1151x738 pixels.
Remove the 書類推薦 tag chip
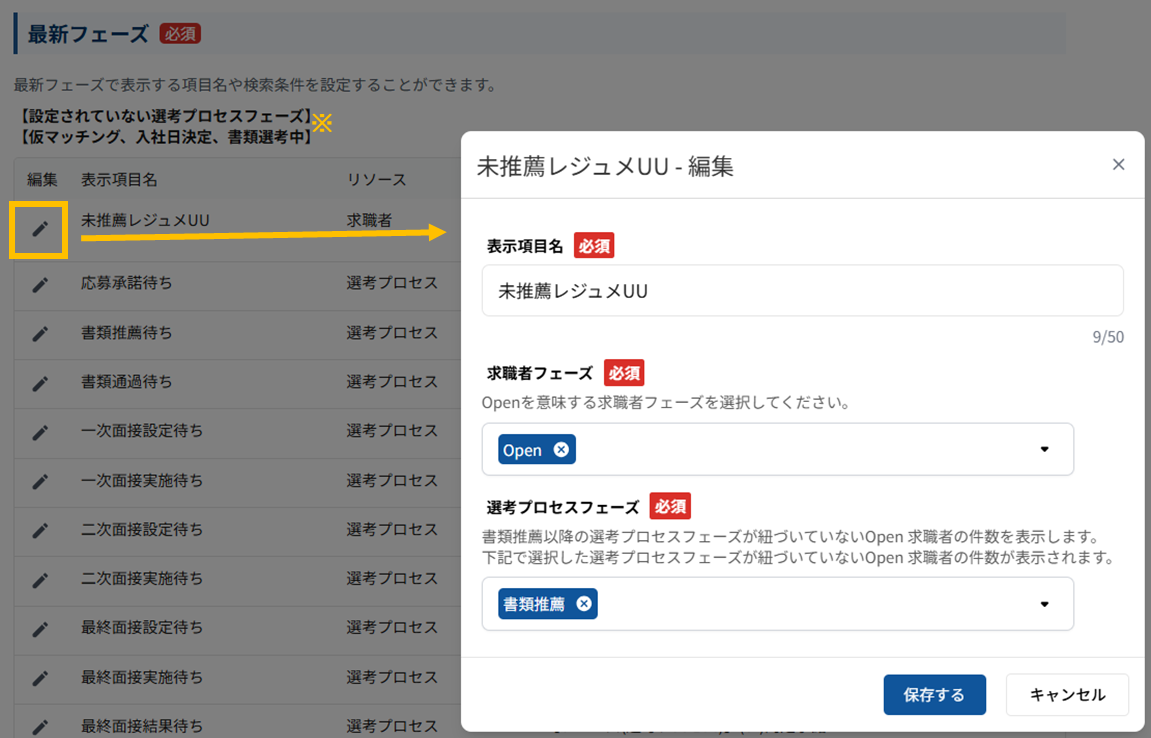(x=584, y=604)
